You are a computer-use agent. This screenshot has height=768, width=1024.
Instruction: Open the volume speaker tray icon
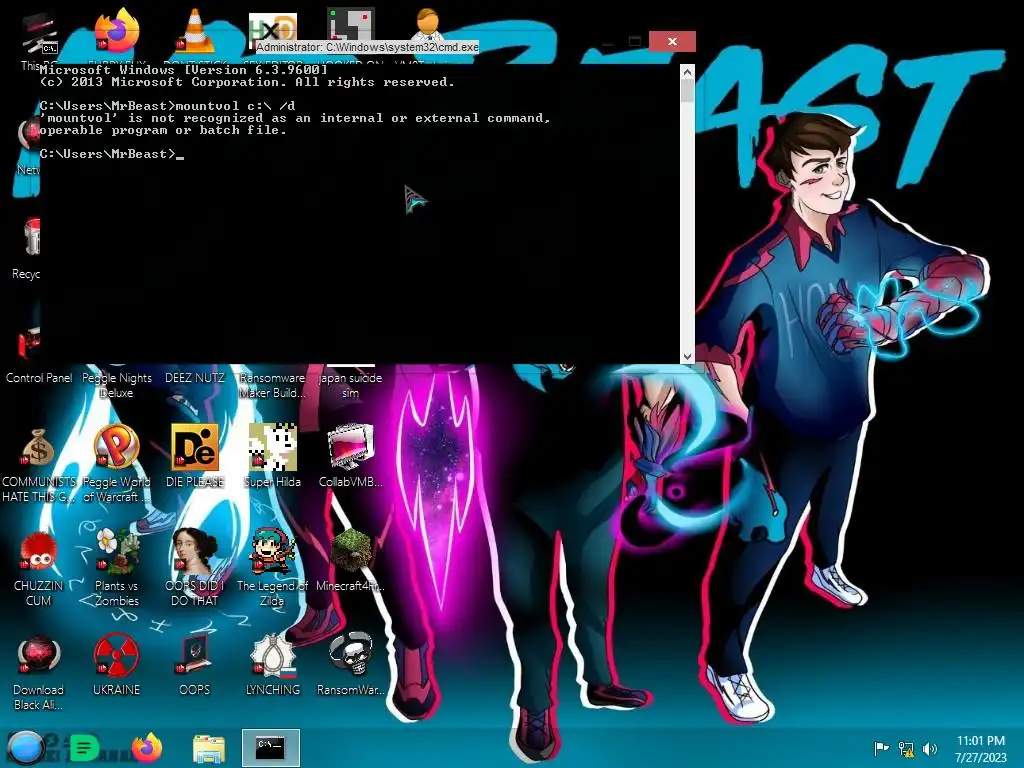(930, 748)
